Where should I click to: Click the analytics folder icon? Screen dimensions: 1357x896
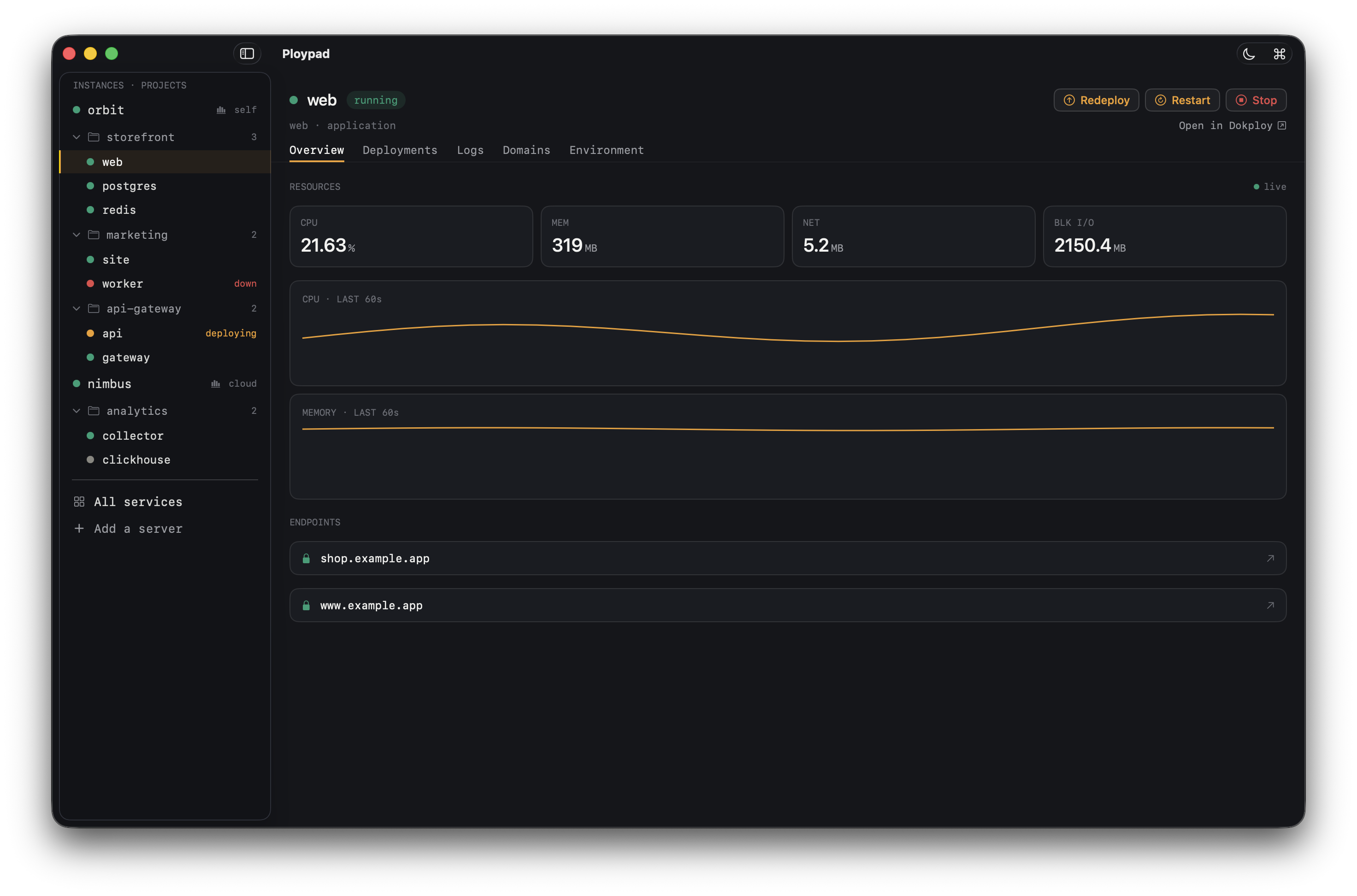[94, 411]
